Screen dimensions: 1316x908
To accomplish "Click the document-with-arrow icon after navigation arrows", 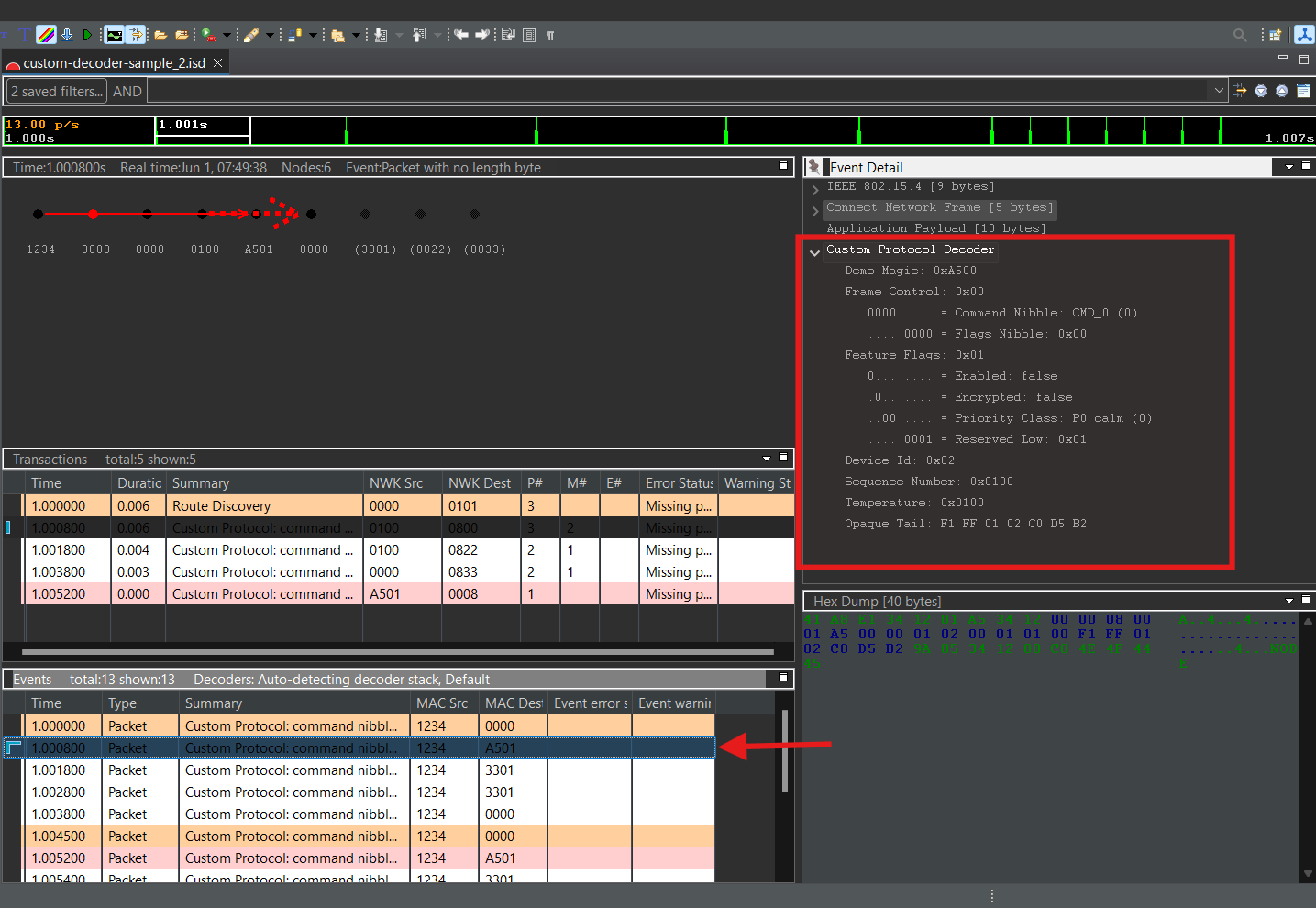I will pyautogui.click(x=508, y=35).
